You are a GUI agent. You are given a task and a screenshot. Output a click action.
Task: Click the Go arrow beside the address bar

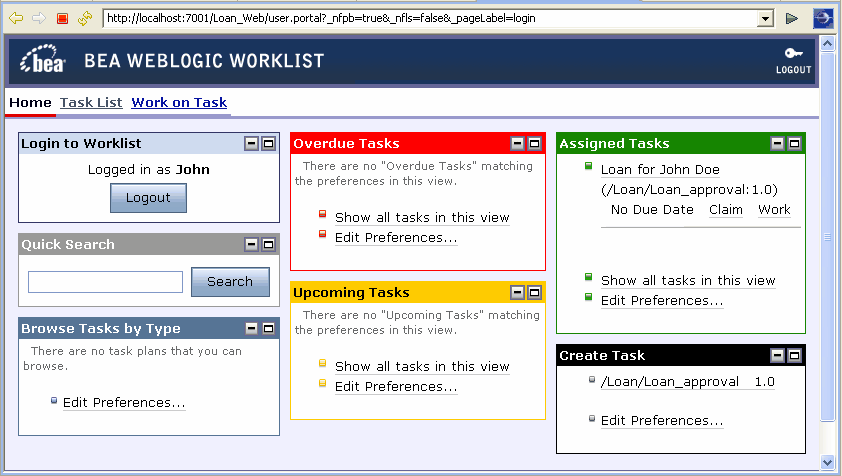[792, 19]
